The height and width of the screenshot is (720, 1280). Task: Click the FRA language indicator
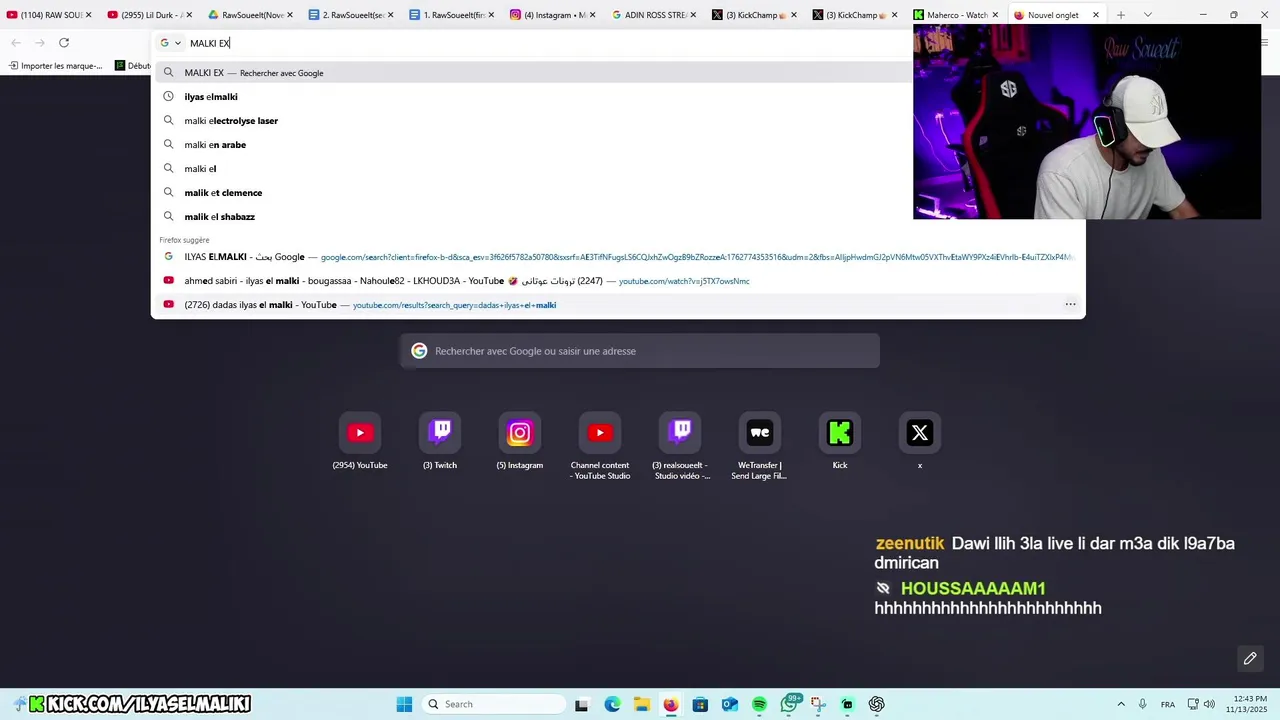[x=1168, y=705]
